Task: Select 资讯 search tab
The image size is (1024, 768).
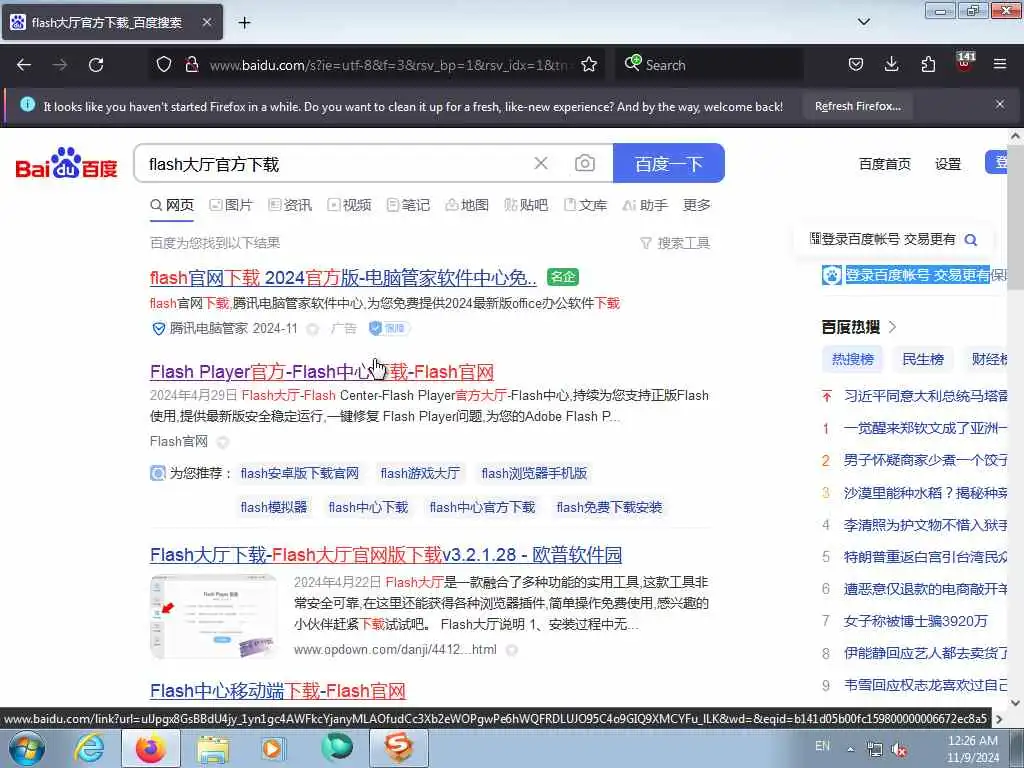Action: 290,205
